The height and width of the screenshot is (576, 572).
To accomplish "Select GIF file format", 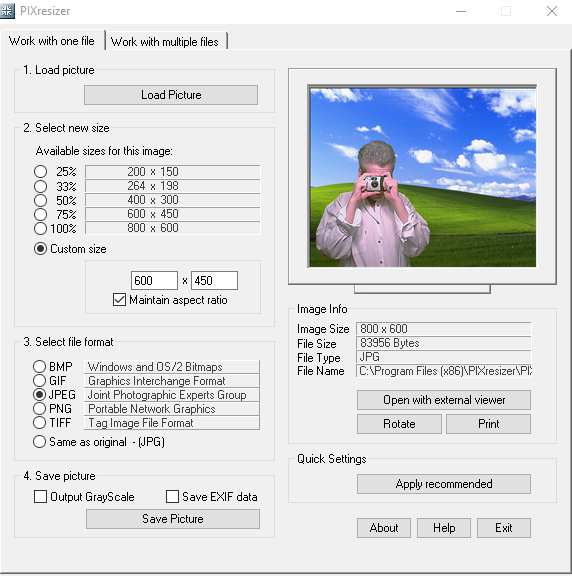I will coord(39,381).
